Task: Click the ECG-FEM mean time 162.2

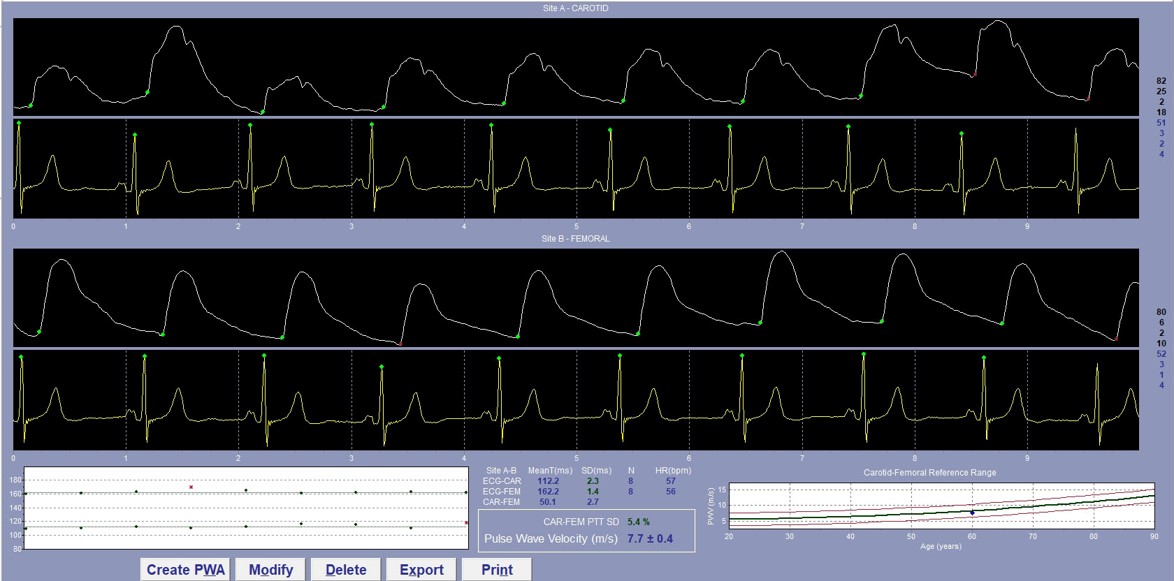Action: (x=547, y=492)
